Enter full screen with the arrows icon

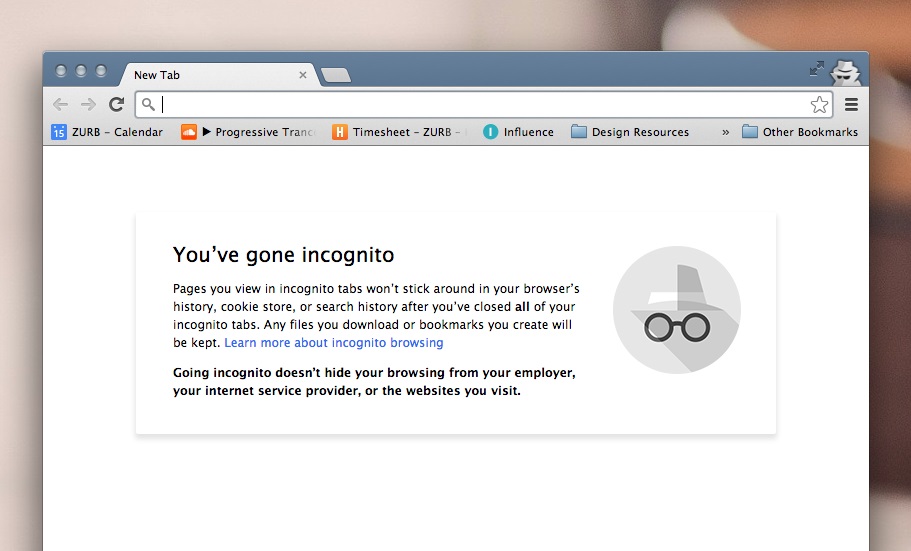[816, 69]
